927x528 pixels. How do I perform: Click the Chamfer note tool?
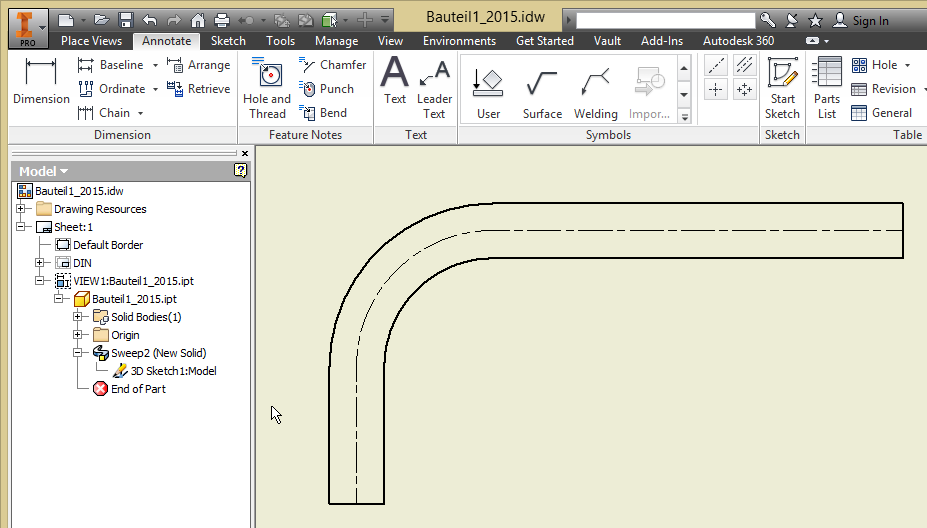point(333,65)
